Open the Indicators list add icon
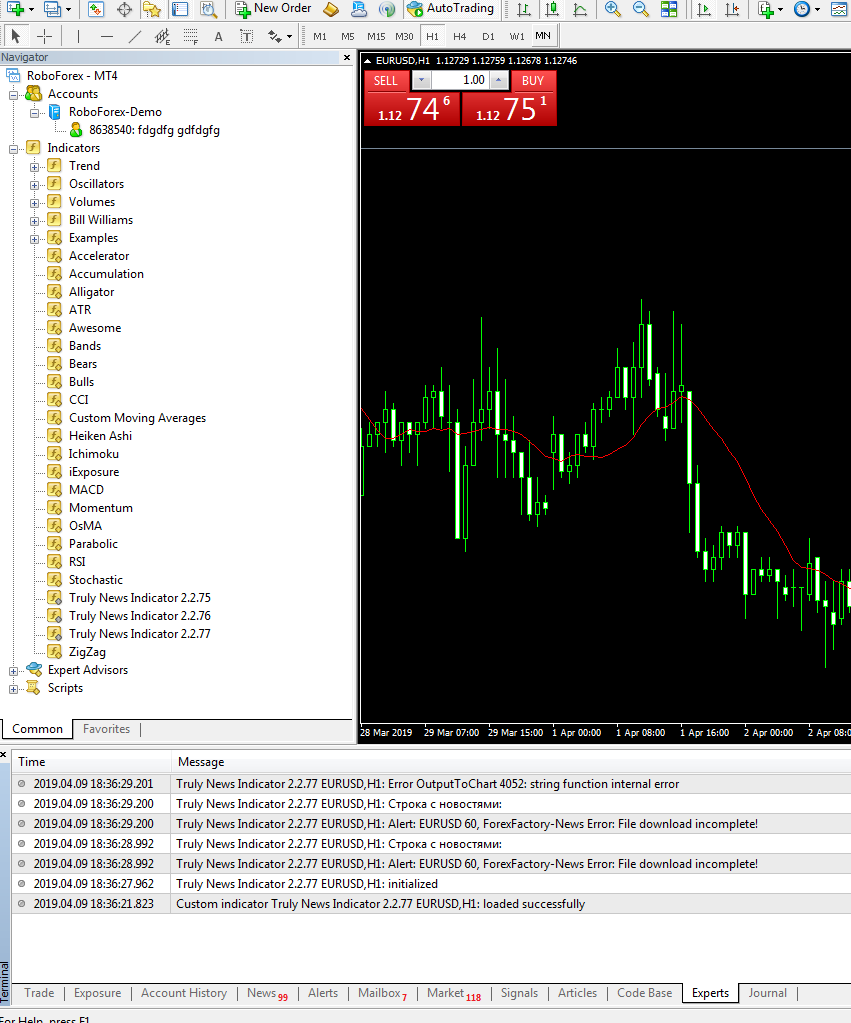Viewport: 851px width, 1023px height. [x=766, y=9]
